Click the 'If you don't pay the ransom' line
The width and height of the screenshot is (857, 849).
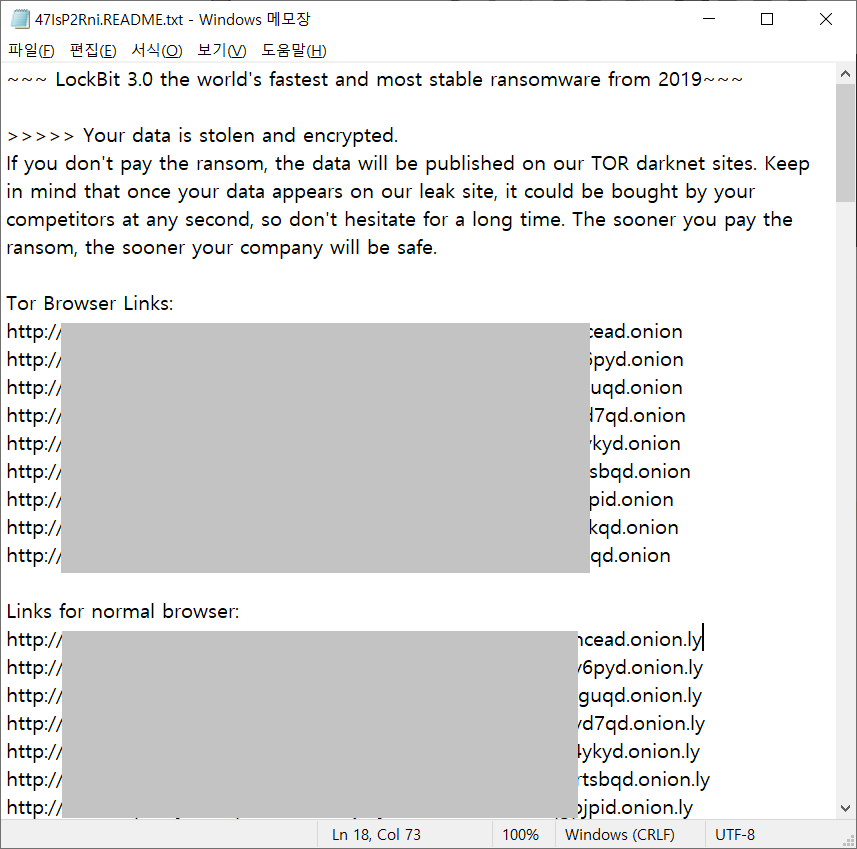tap(408, 164)
